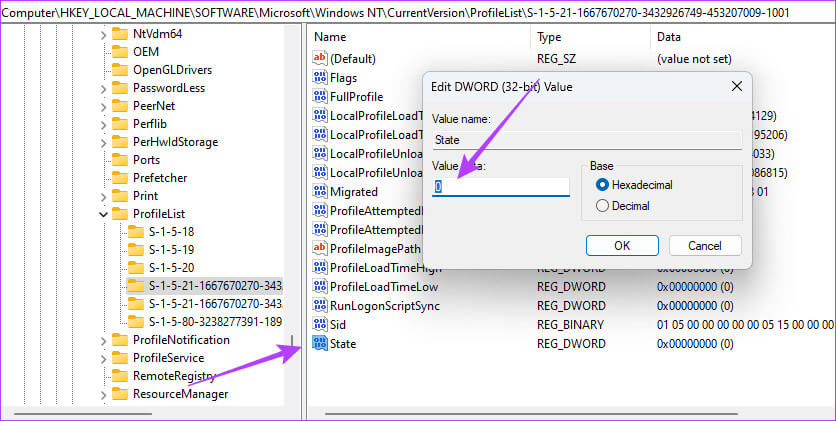Select the Decimal base option
Image resolution: width=836 pixels, height=421 pixels.
[623, 206]
